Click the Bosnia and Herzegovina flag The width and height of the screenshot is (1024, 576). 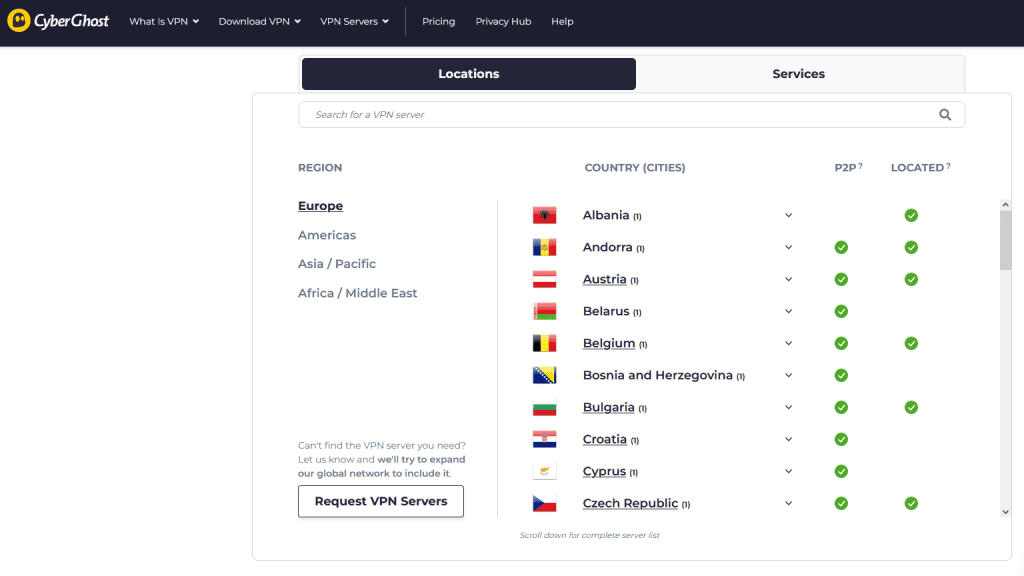point(544,376)
